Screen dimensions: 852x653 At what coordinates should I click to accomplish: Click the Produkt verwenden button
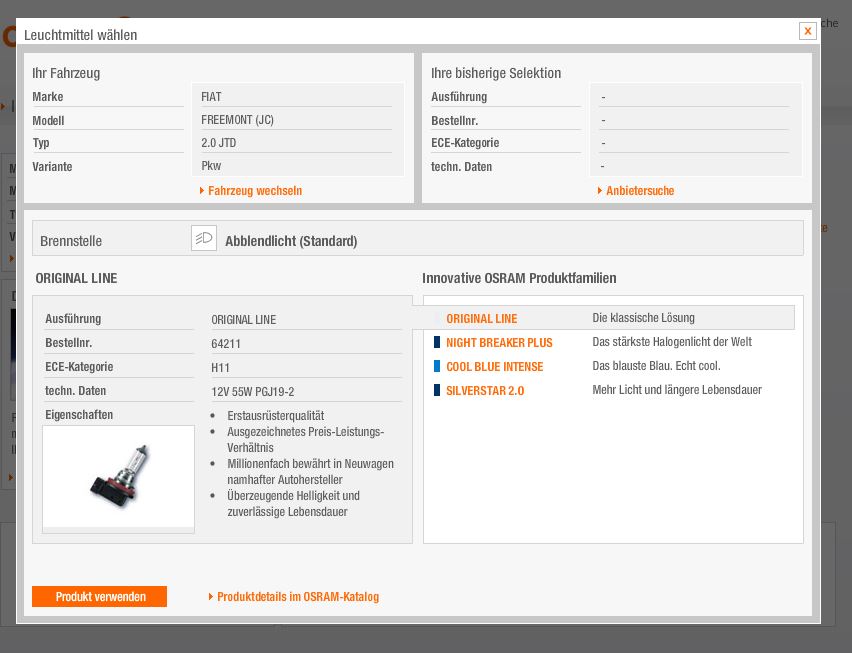(x=99, y=597)
